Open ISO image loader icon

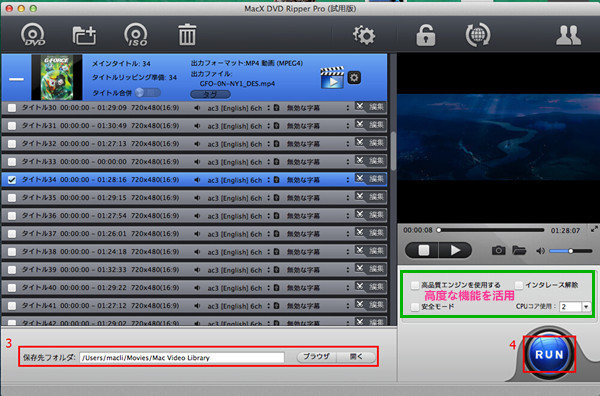pos(136,35)
